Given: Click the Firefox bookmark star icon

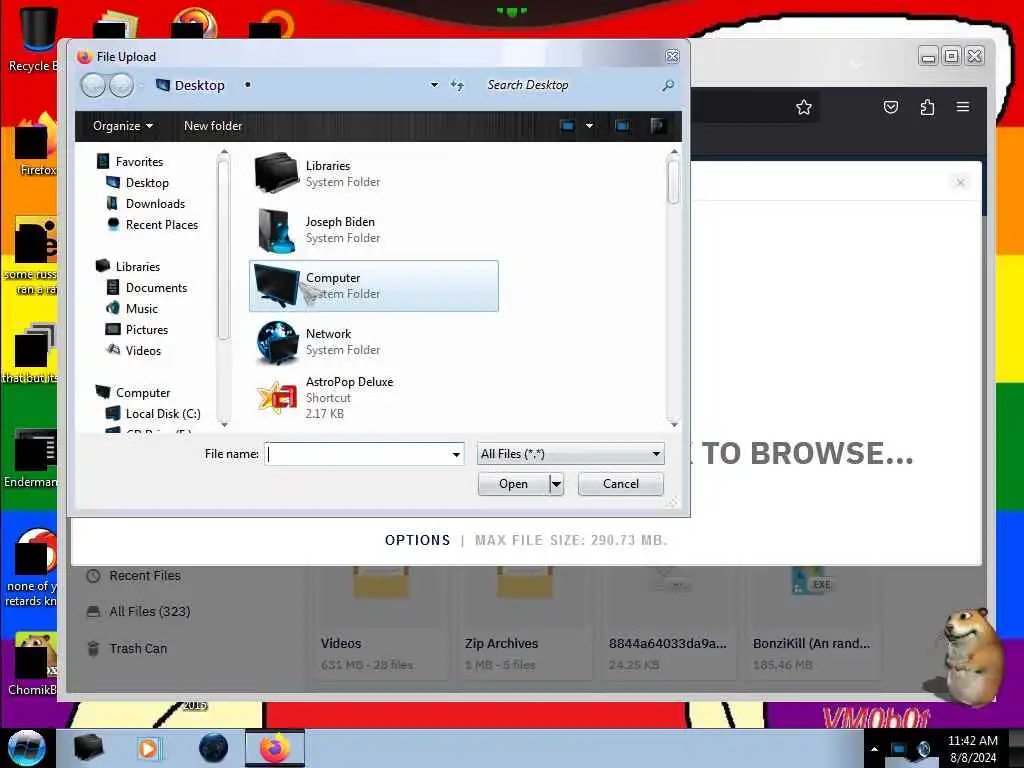Looking at the screenshot, I should [x=804, y=107].
